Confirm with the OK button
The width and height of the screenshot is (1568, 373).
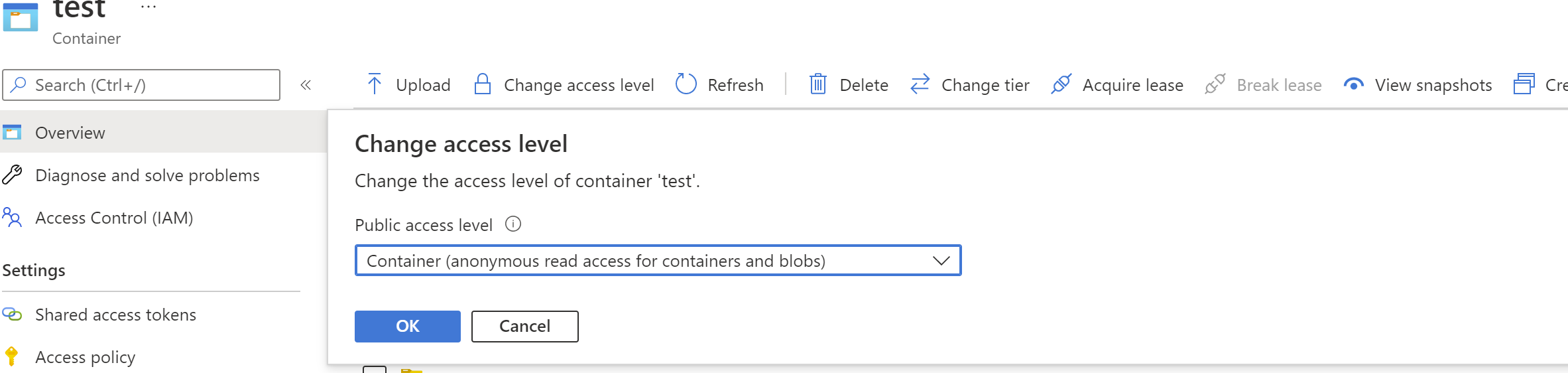click(x=407, y=327)
